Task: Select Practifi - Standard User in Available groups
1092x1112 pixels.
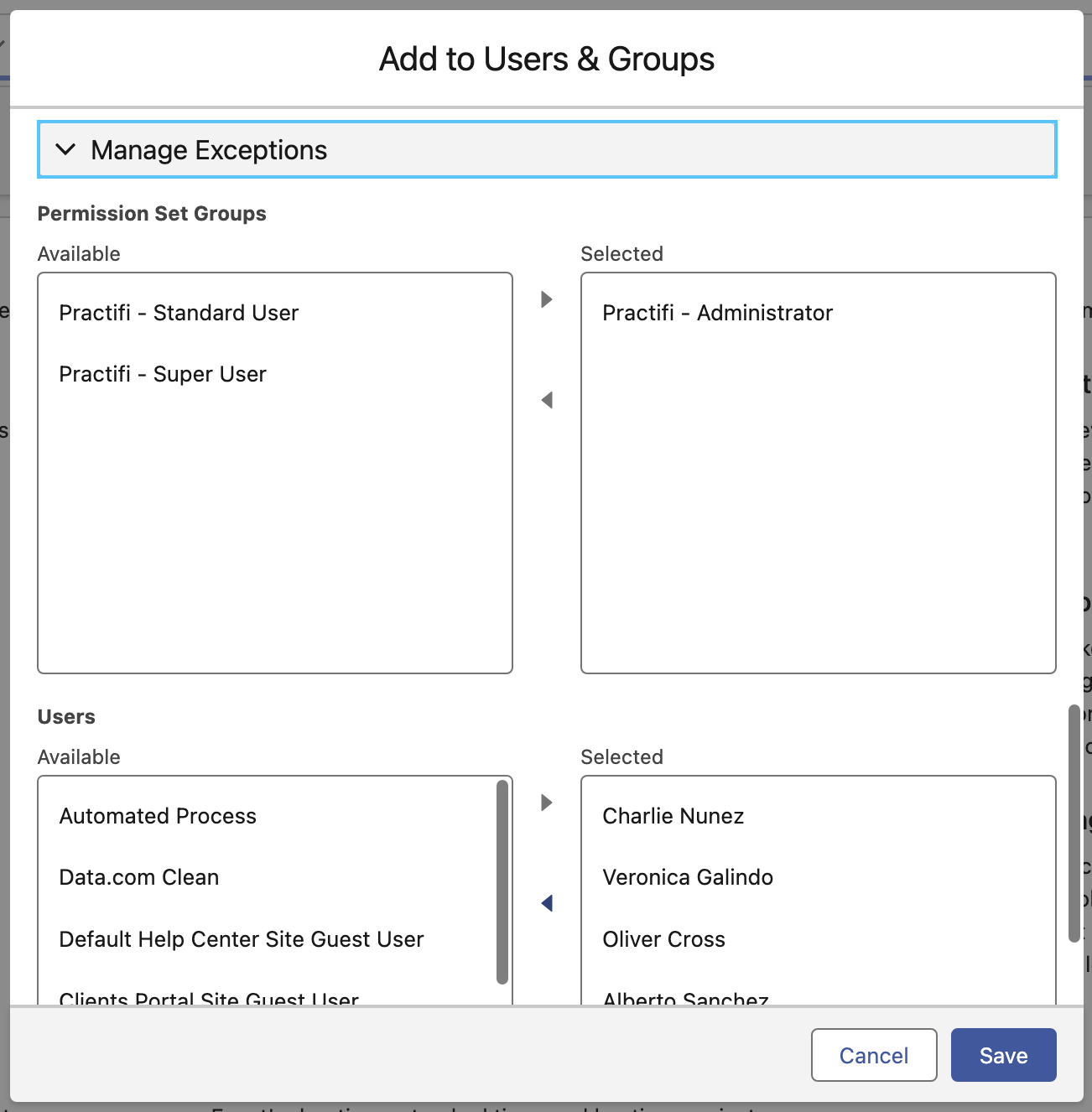Action: click(x=275, y=313)
